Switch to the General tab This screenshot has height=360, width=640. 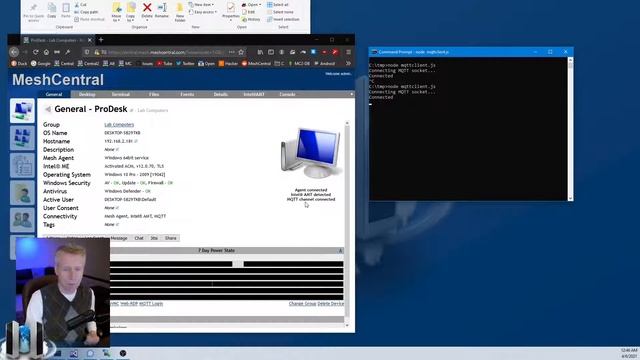tap(54, 94)
